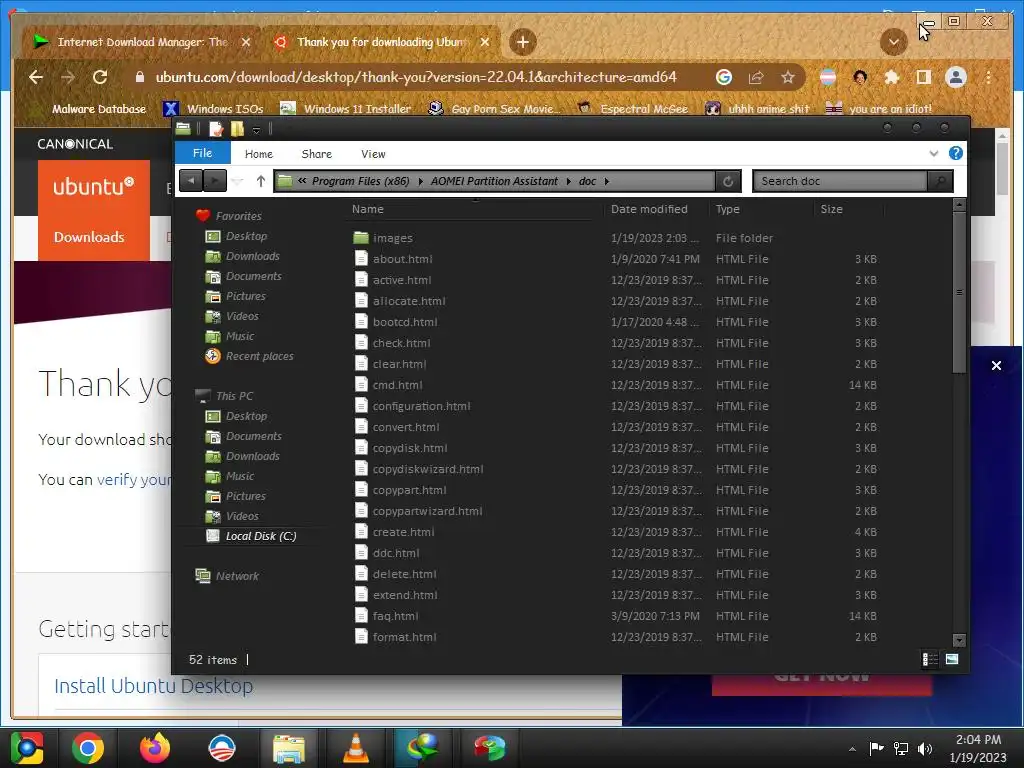
Task: Open File menu in Explorer
Action: click(202, 153)
